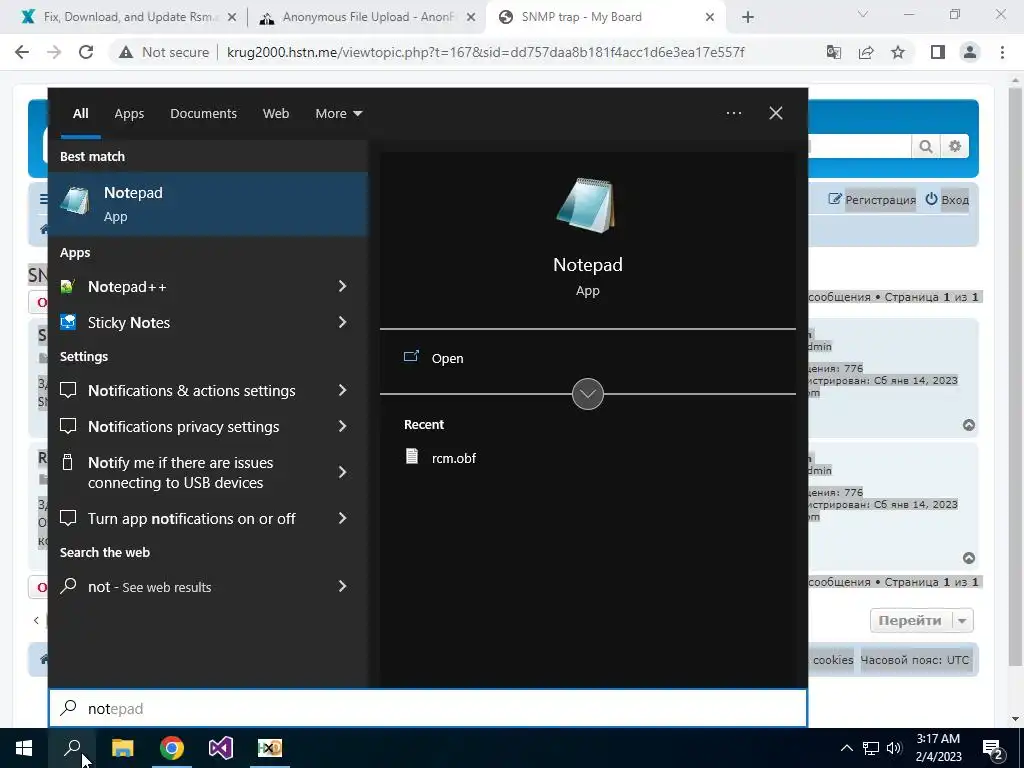Click the search text box with 'notepad'
The height and width of the screenshot is (768, 1024).
point(428,708)
